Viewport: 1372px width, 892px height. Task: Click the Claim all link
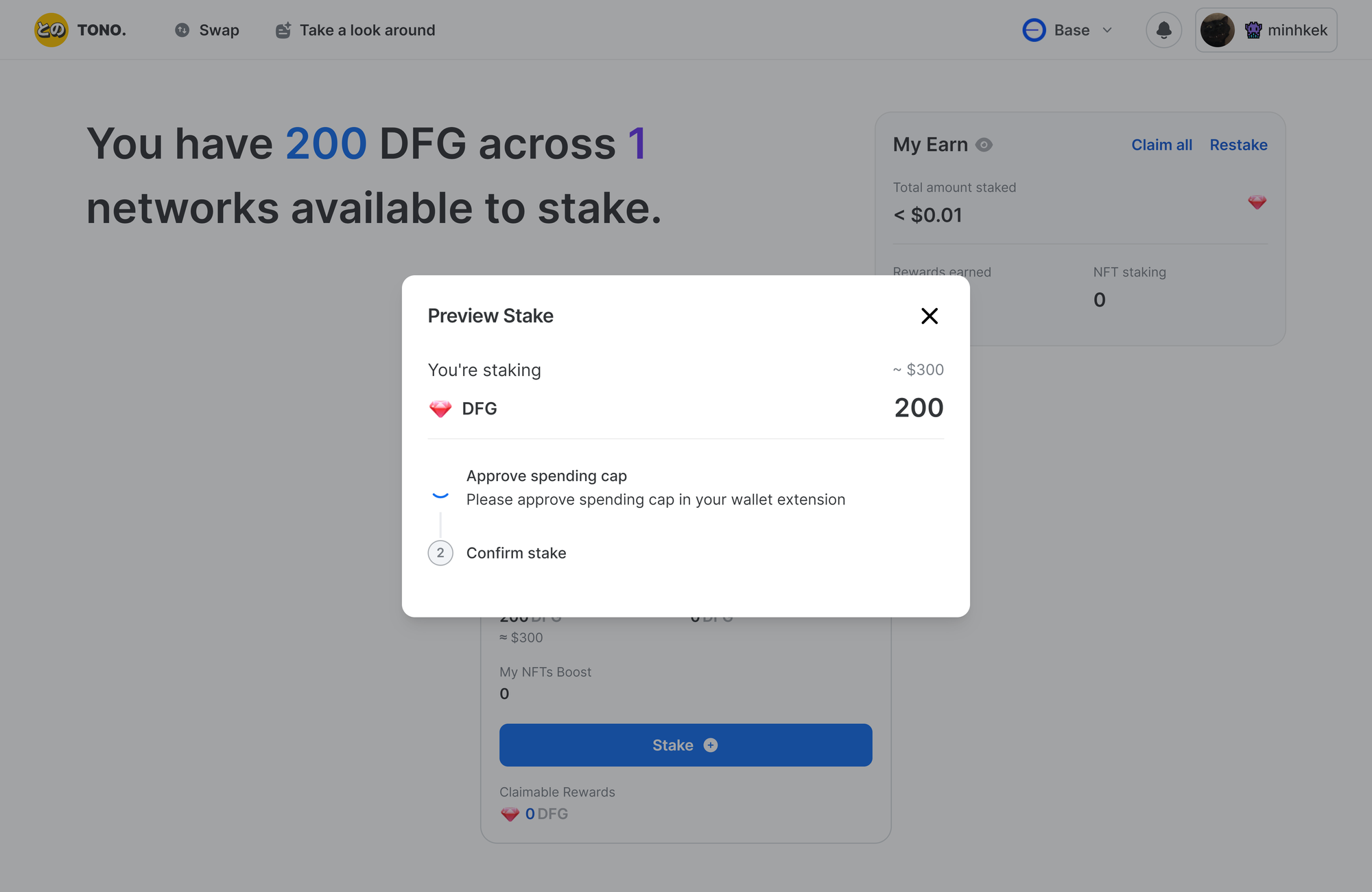coord(1161,145)
